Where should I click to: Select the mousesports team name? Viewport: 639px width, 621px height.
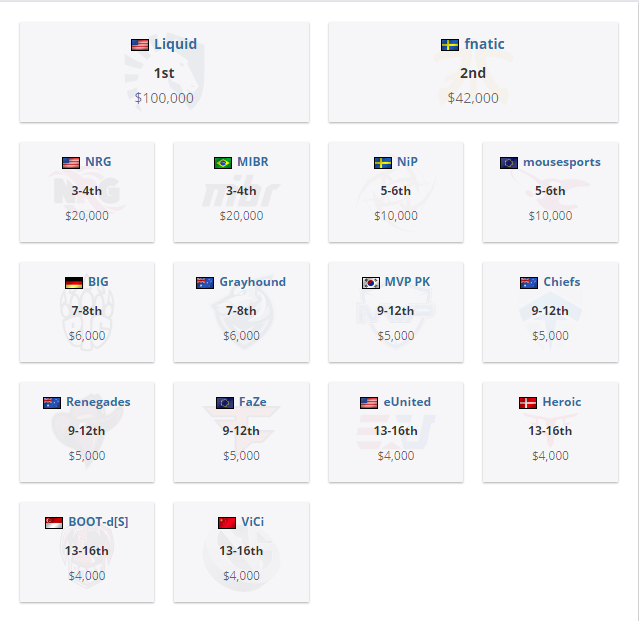[562, 162]
